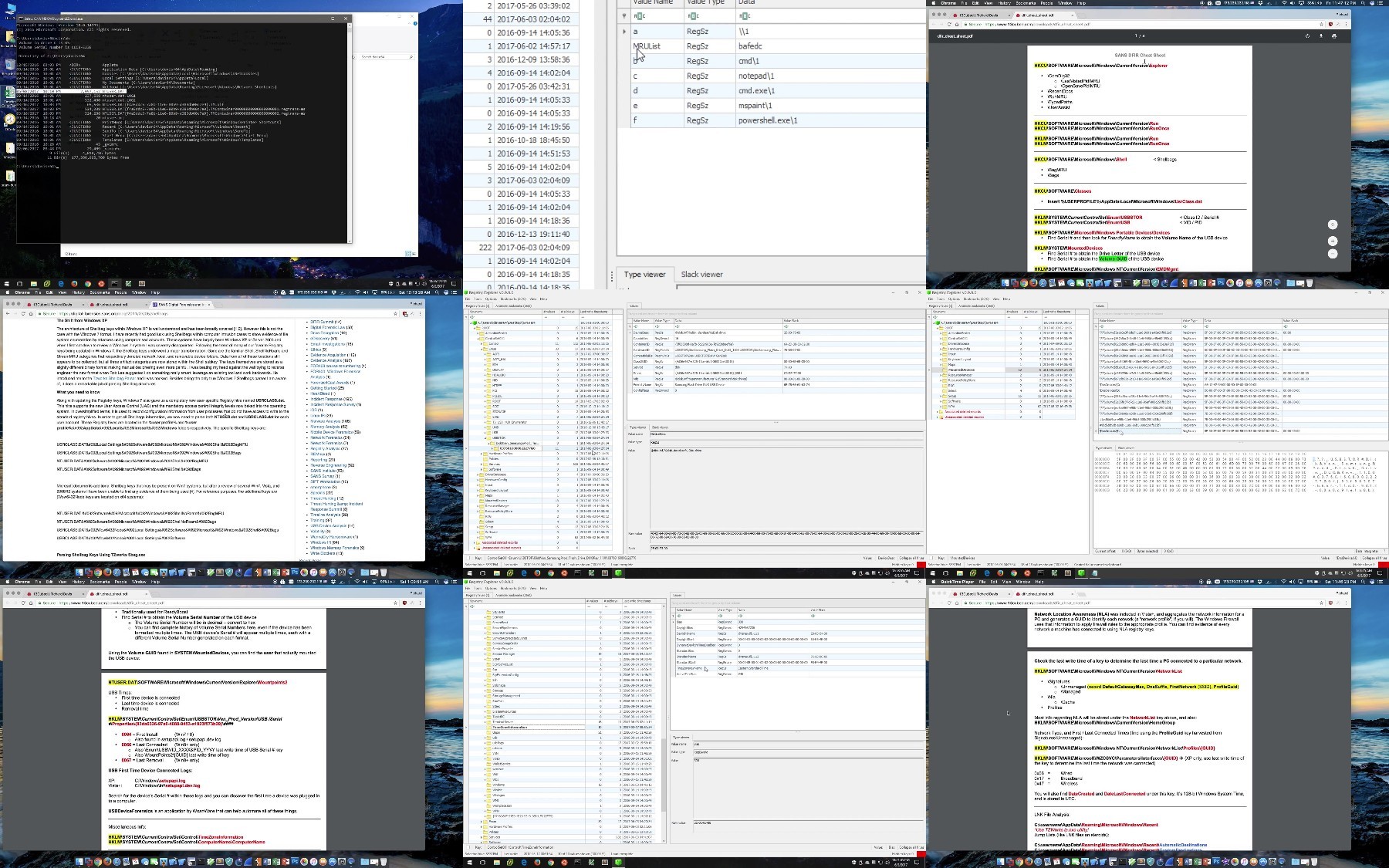Viewport: 1389px width, 868px height.
Task: Click Value Name filter ABC icon in zoomed values table
Action: click(x=640, y=15)
